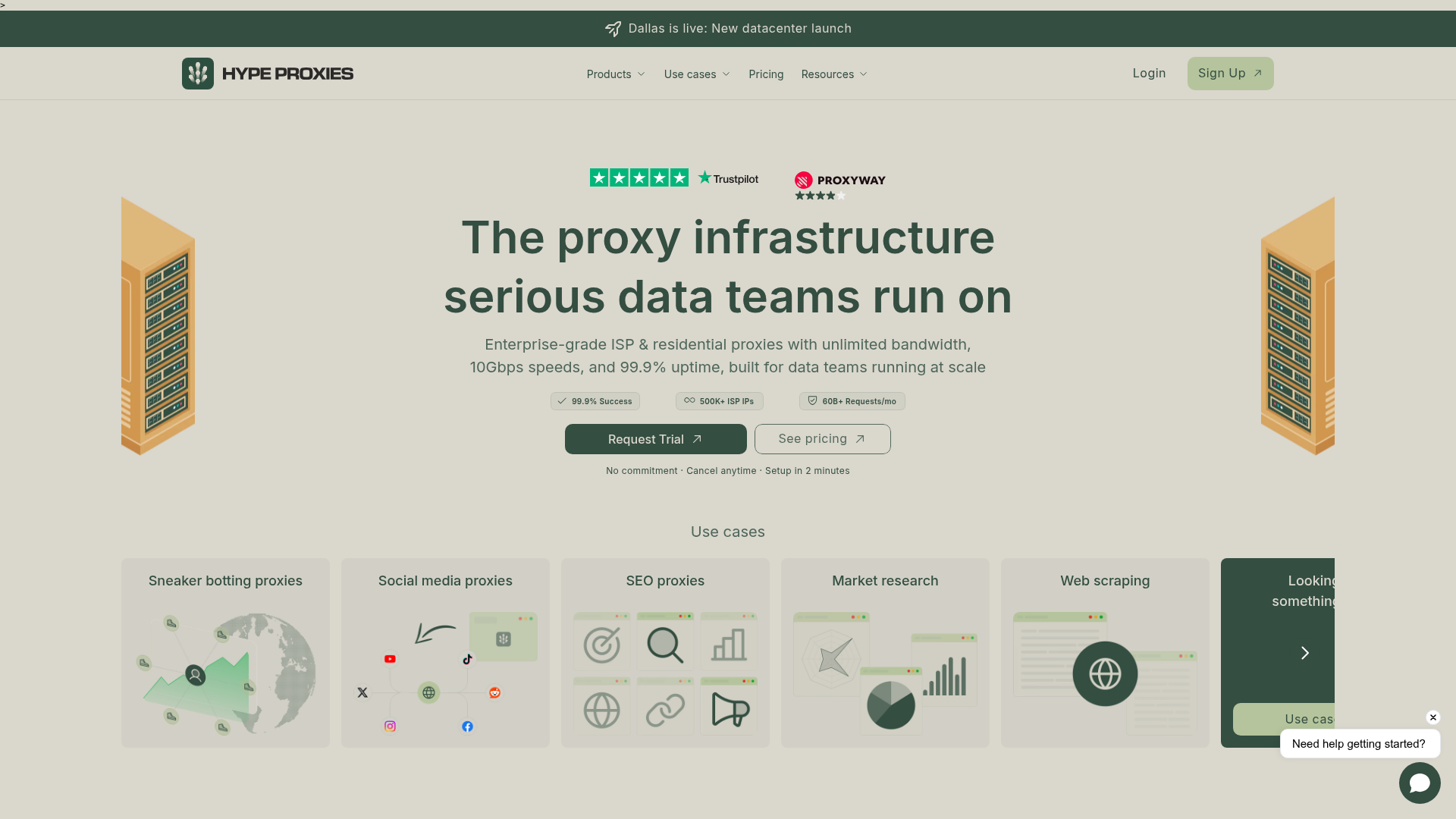This screenshot has height=819, width=1456.
Task: Click the Hype Proxies logo icon
Action: click(x=198, y=74)
